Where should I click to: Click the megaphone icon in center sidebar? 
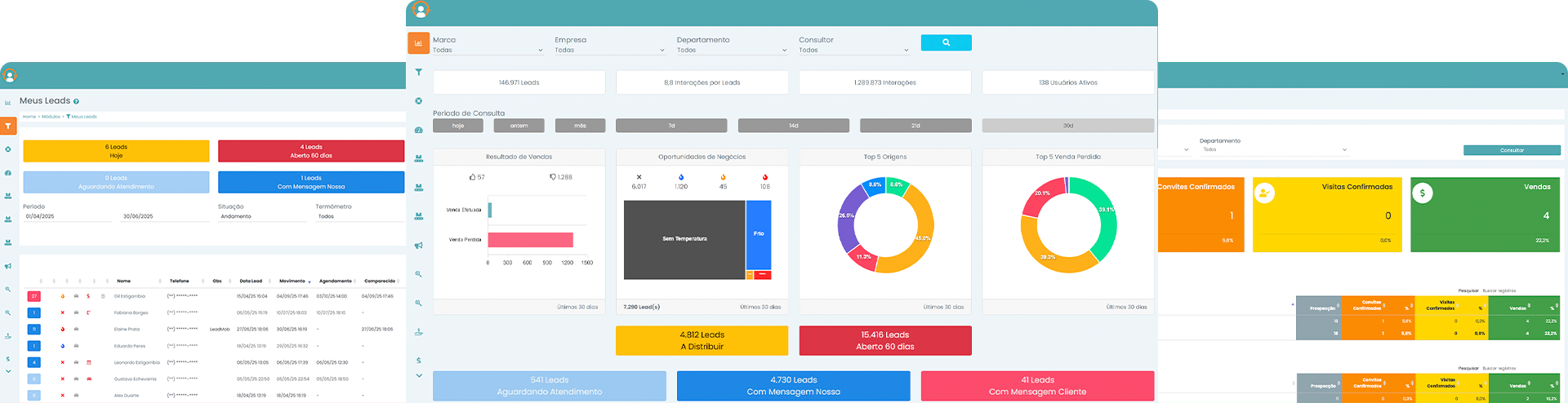pyautogui.click(x=418, y=245)
